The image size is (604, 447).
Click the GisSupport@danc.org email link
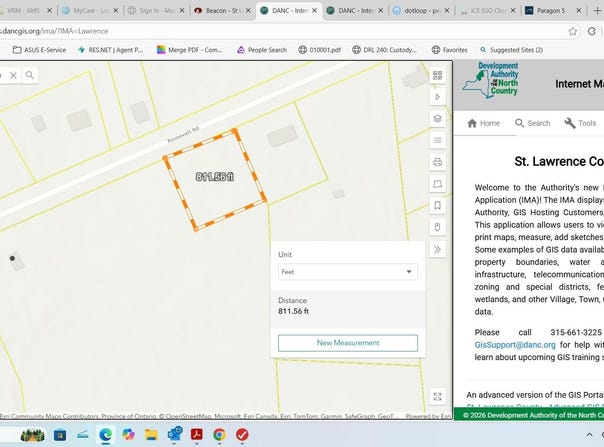(x=515, y=345)
